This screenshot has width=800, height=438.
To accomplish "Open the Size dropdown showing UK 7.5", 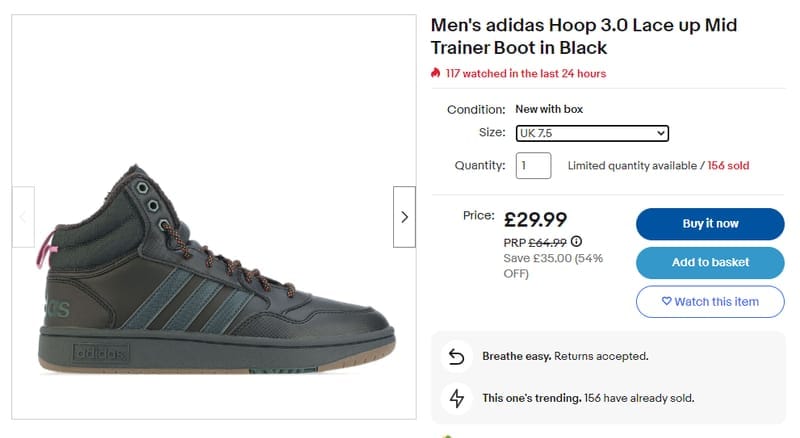I will (x=592, y=133).
